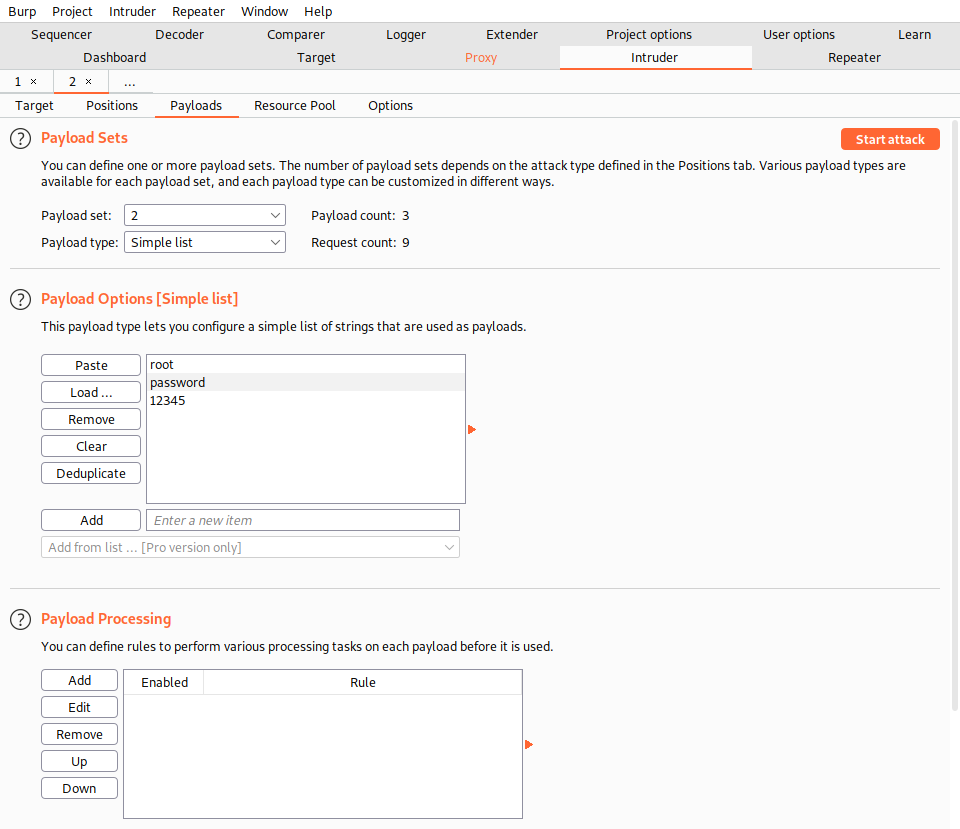Click the Payload Processing help icon
This screenshot has height=829, width=960.
(20, 620)
